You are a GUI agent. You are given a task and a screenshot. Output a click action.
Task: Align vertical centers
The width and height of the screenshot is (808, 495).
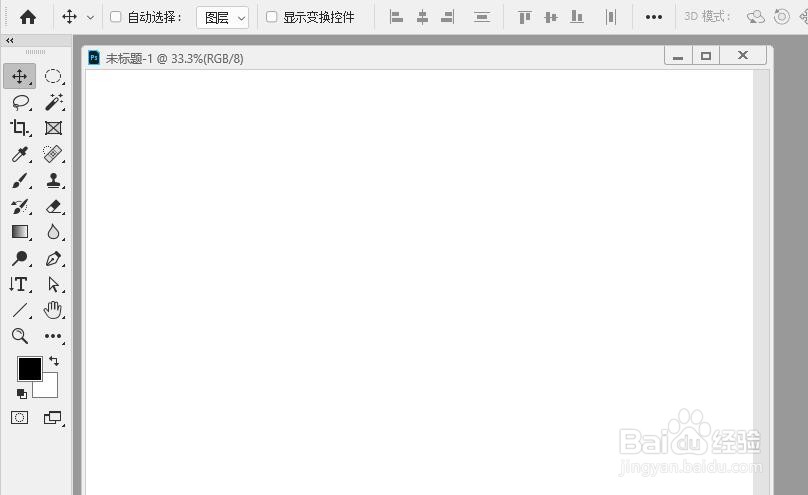[551, 18]
